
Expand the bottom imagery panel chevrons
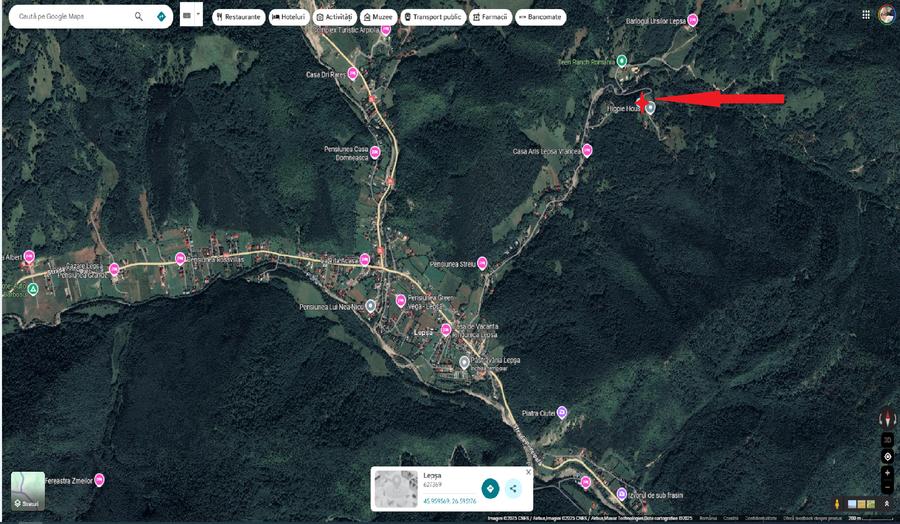tap(887, 503)
